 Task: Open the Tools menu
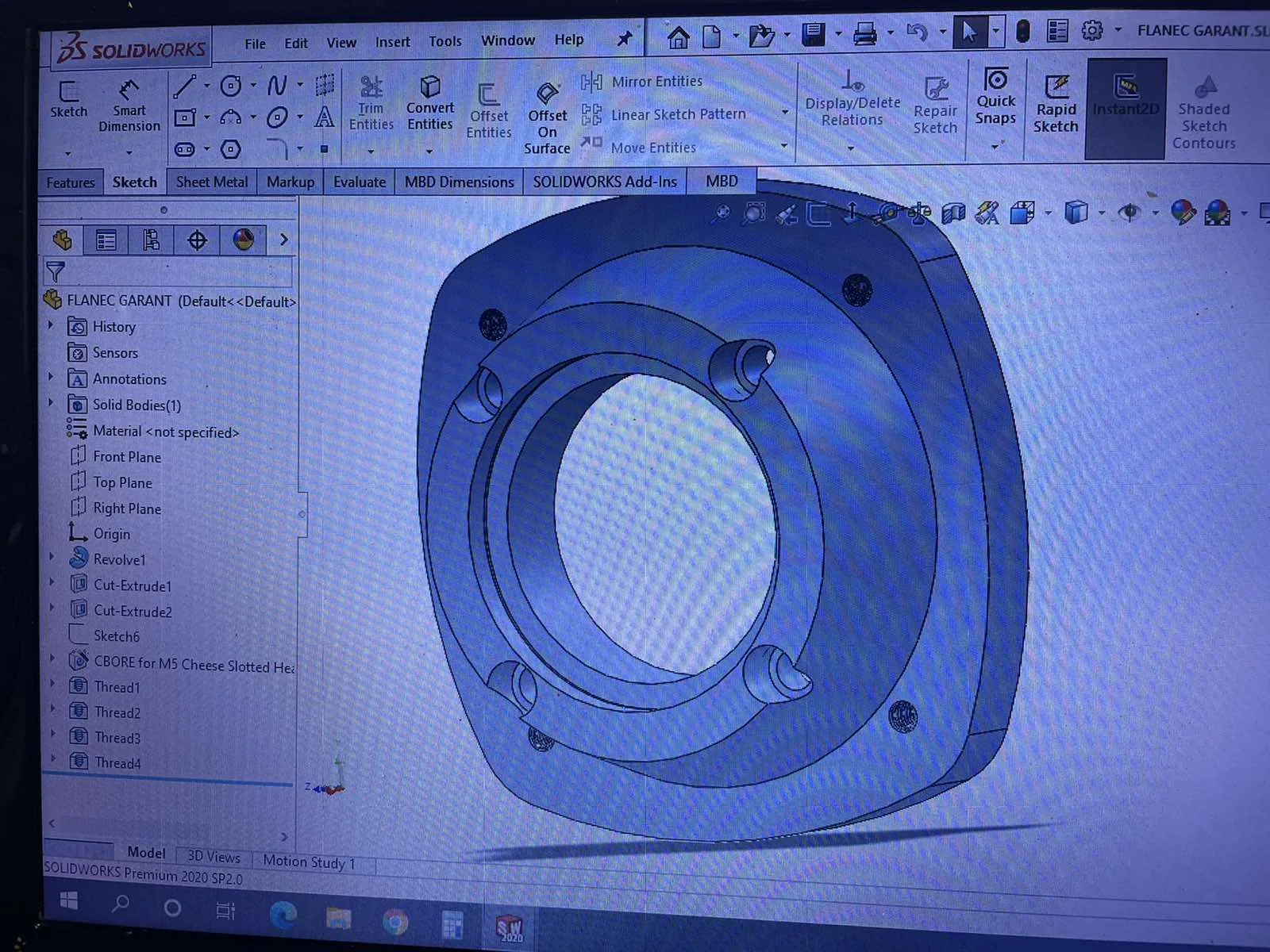444,41
